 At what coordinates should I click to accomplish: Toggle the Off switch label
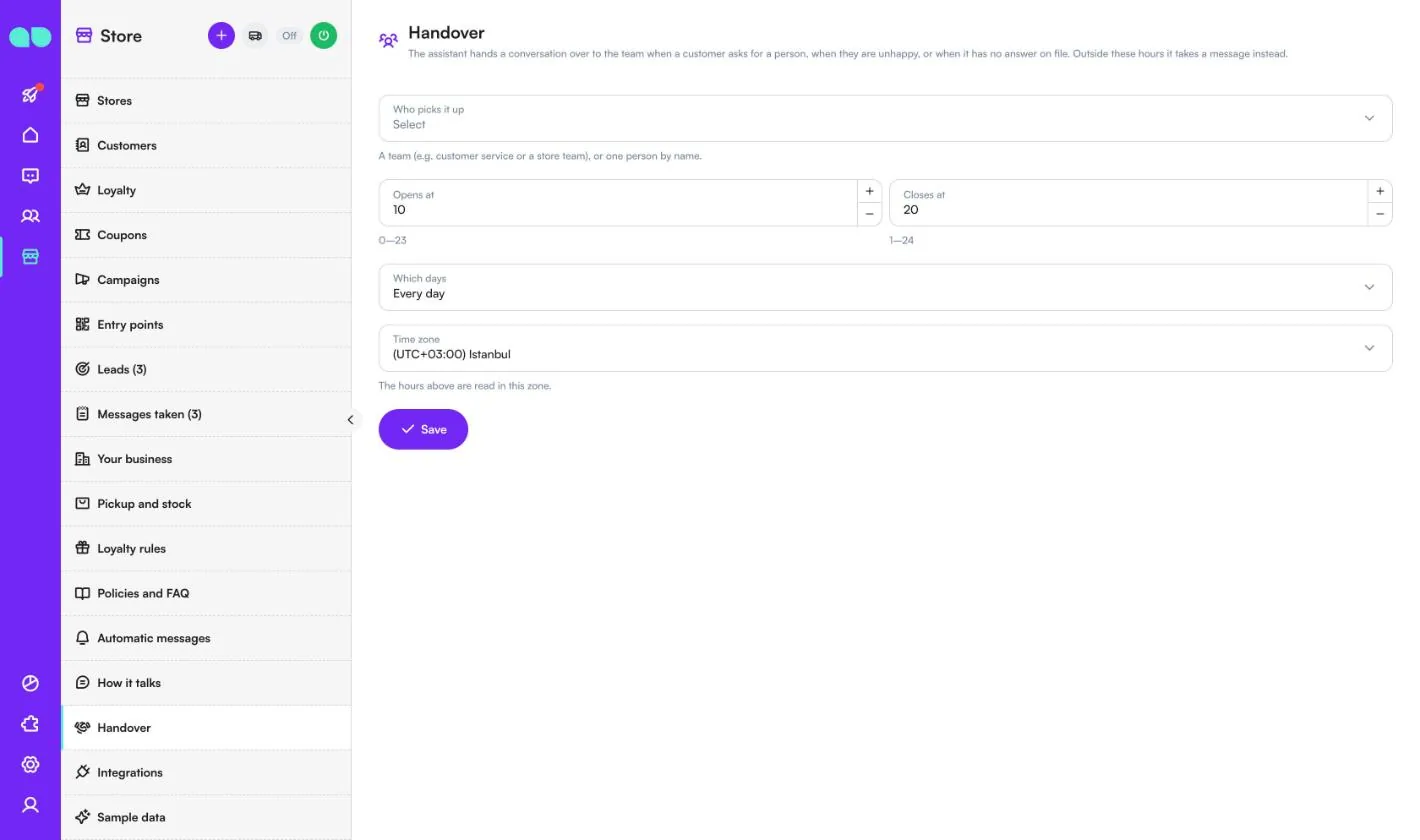point(289,35)
